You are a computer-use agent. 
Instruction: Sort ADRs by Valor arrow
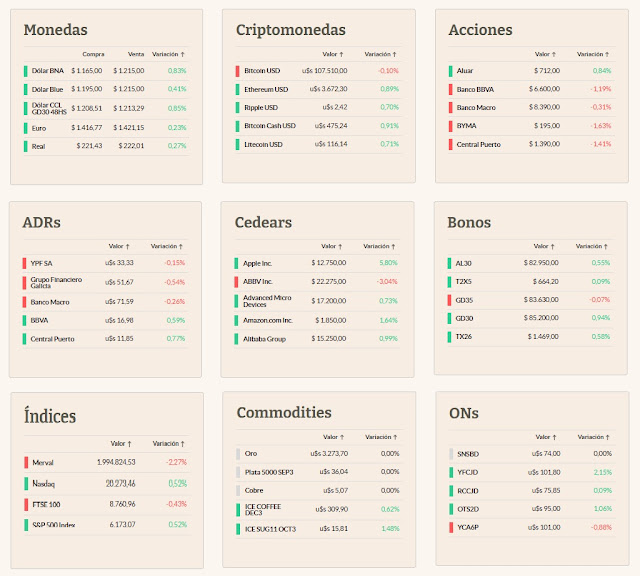tap(127, 247)
